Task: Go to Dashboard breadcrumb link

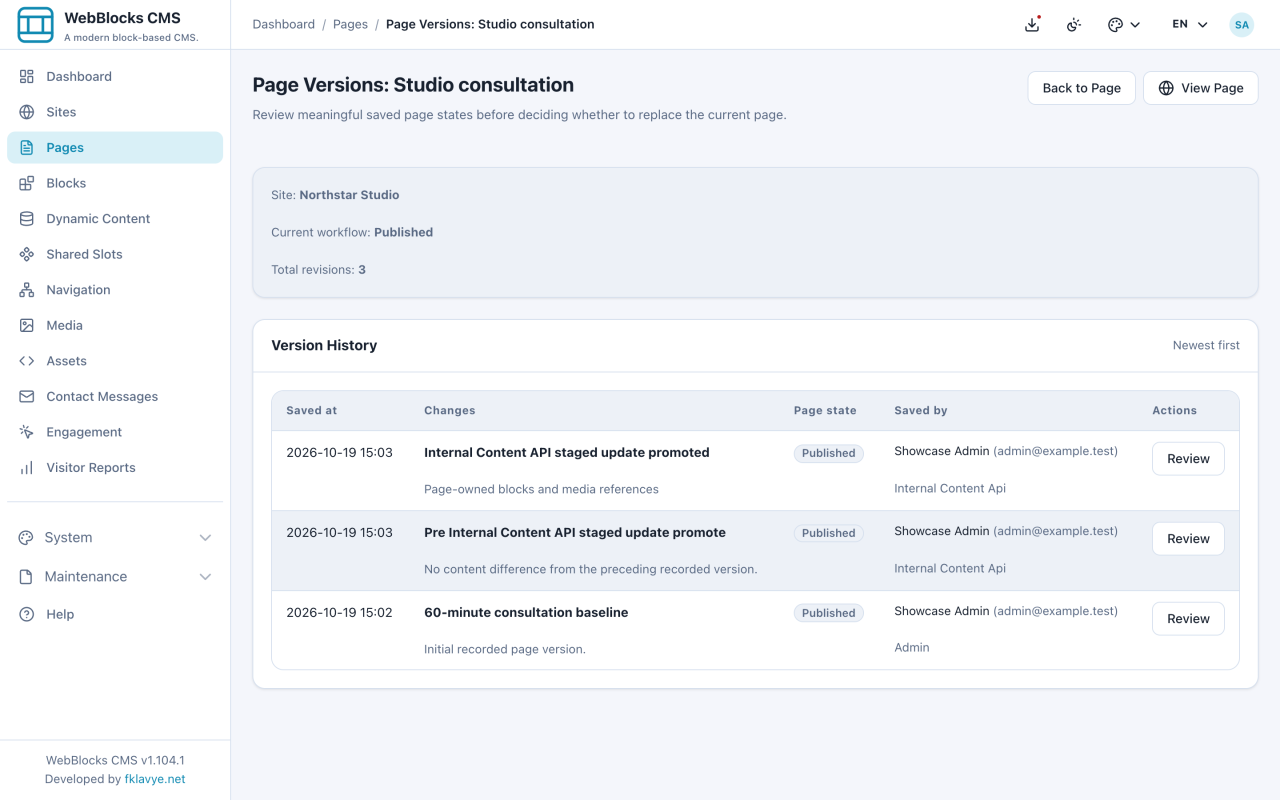Action: 283,24
